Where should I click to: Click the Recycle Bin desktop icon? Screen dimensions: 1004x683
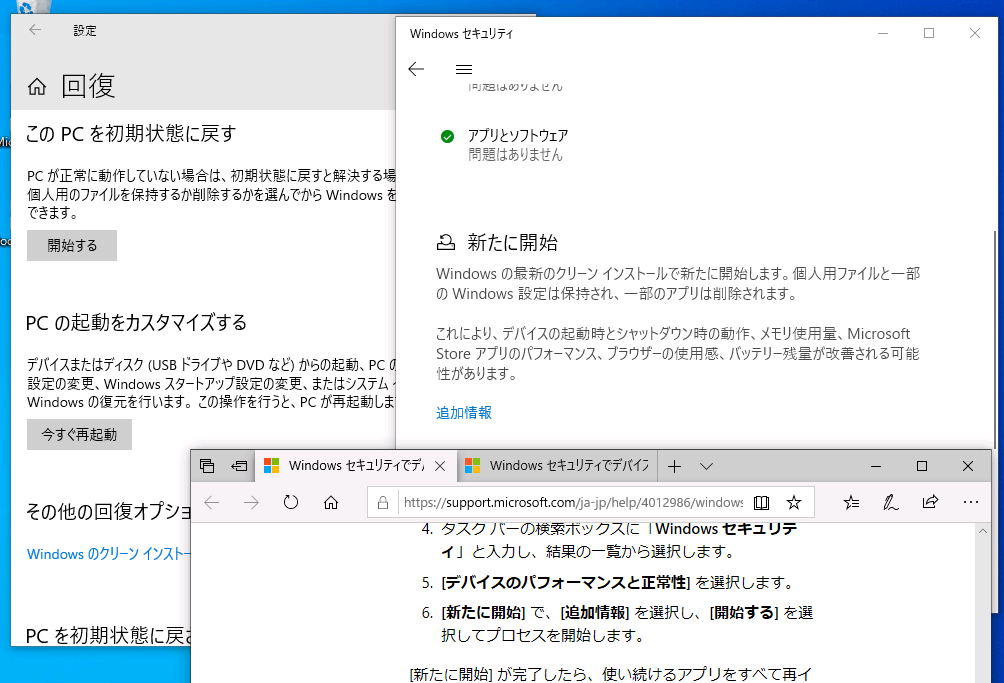tap(34, 6)
